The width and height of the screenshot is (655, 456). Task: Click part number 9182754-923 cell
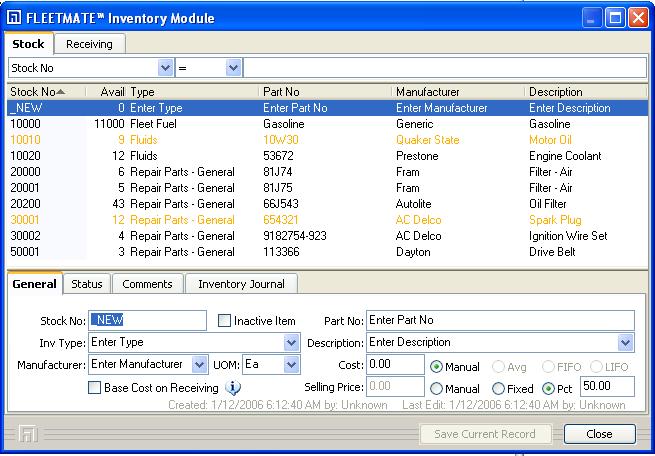click(x=295, y=236)
